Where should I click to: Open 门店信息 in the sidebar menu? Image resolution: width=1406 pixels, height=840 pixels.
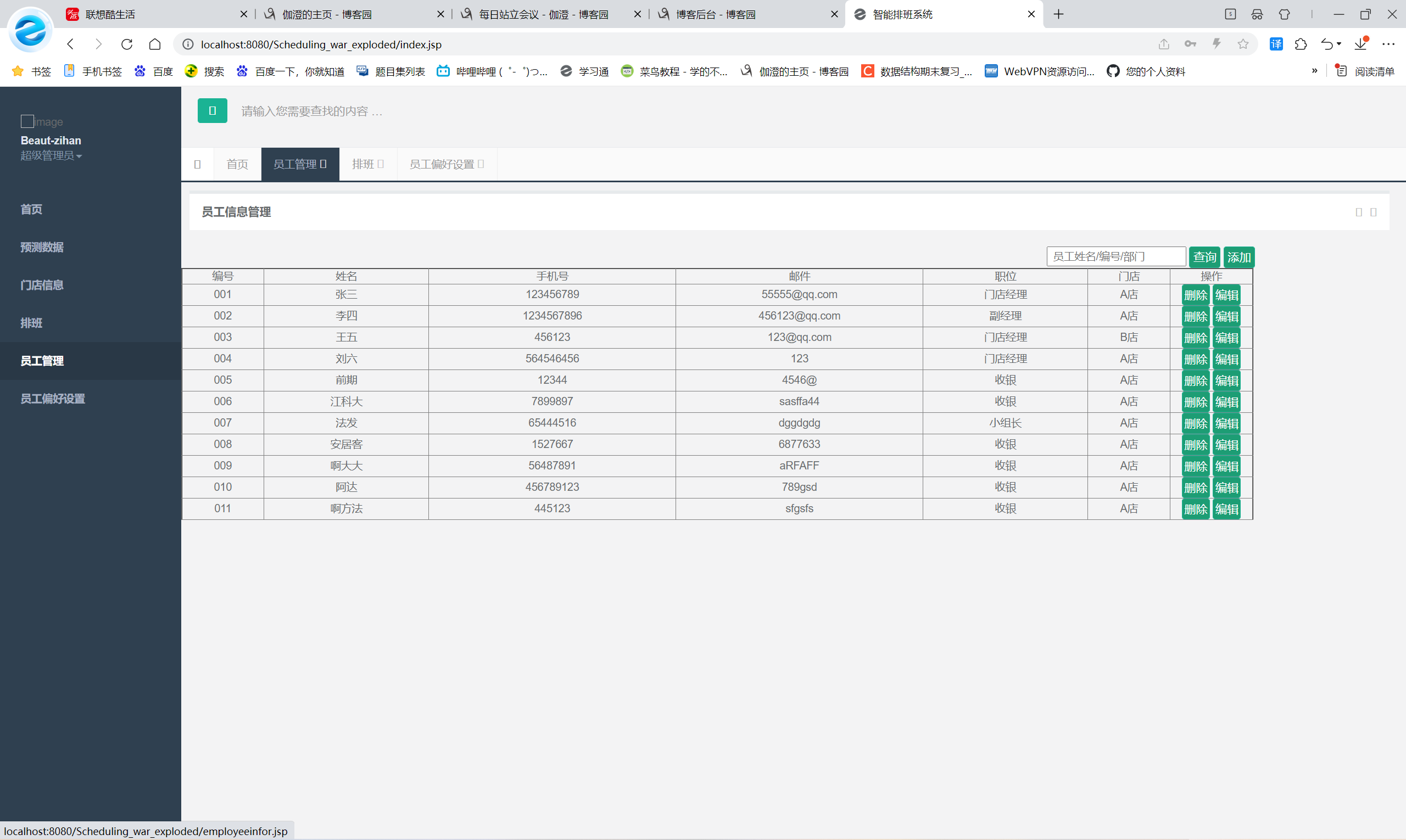[x=42, y=285]
